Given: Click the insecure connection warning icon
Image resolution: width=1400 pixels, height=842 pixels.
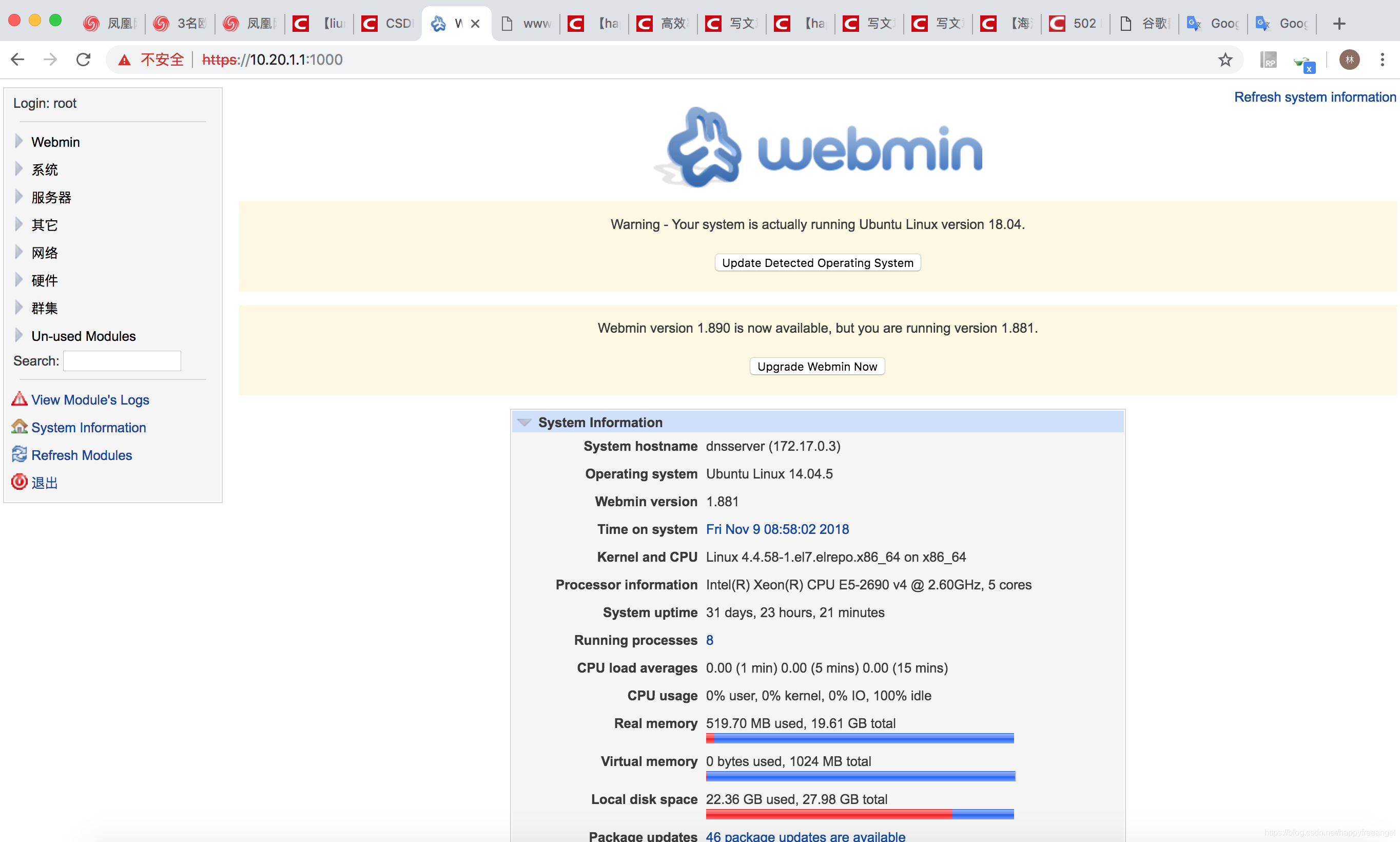Looking at the screenshot, I should pyautogui.click(x=124, y=60).
